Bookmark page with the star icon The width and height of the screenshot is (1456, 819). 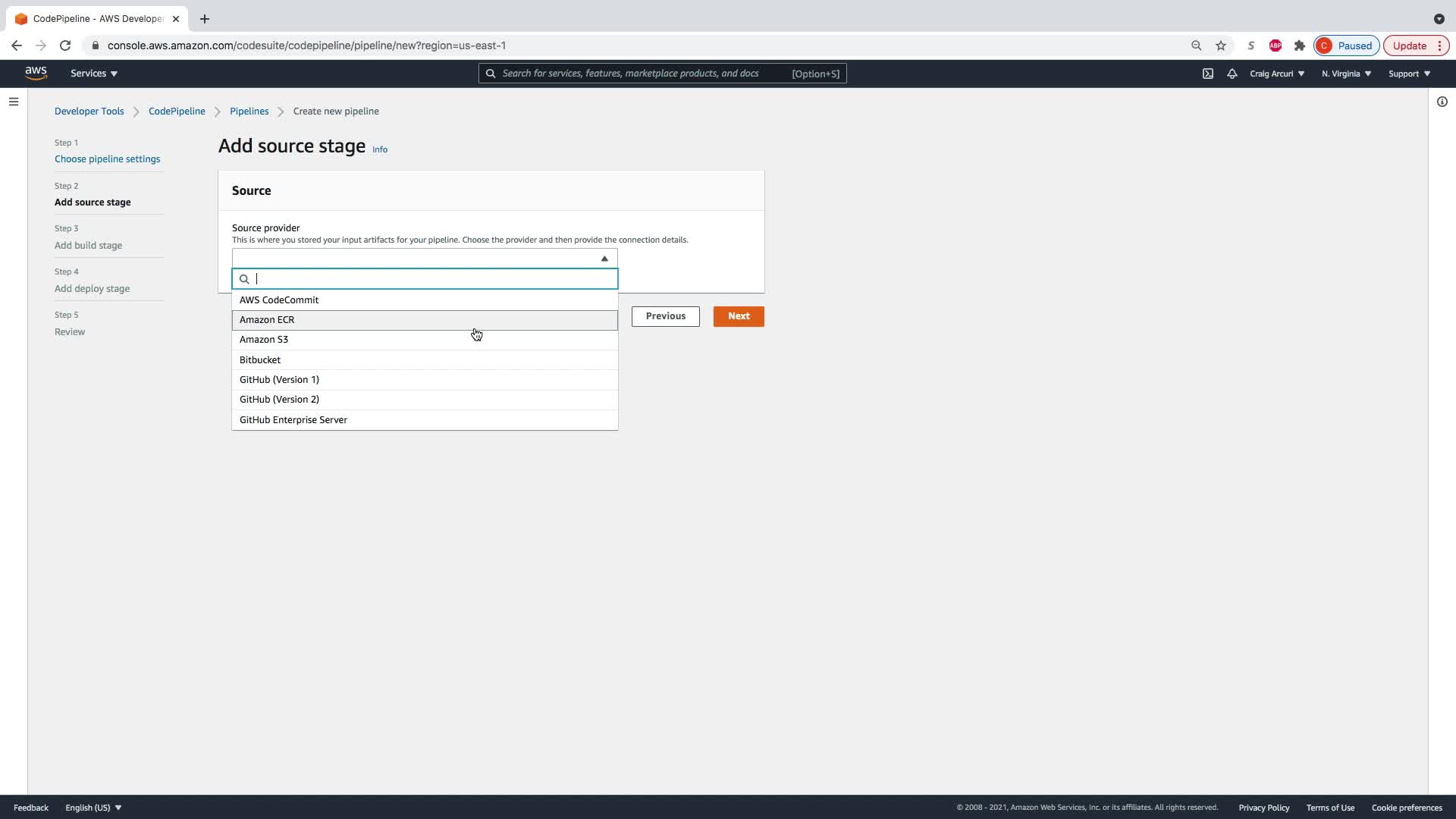click(1221, 45)
